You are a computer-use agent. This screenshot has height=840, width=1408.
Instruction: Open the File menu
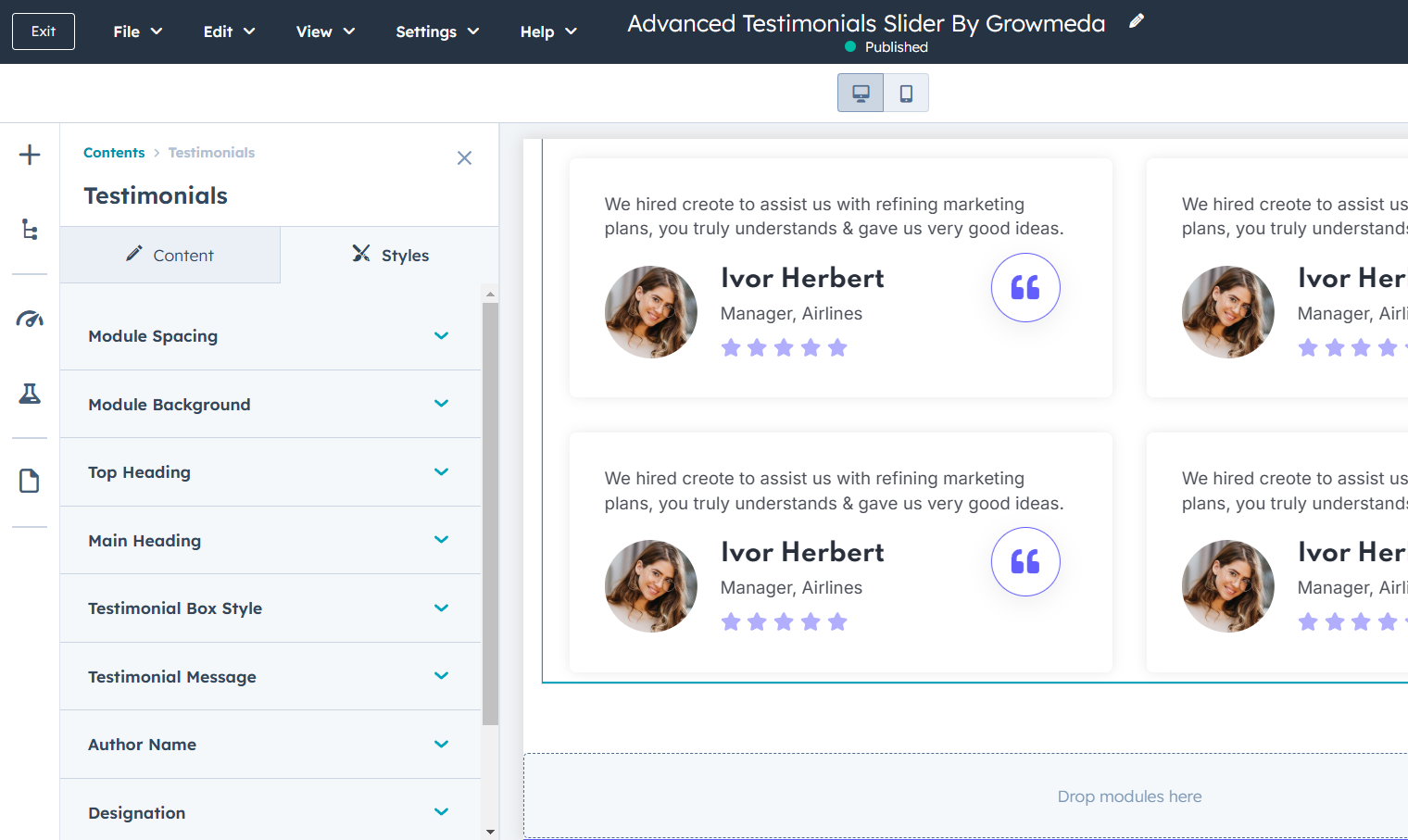137,31
